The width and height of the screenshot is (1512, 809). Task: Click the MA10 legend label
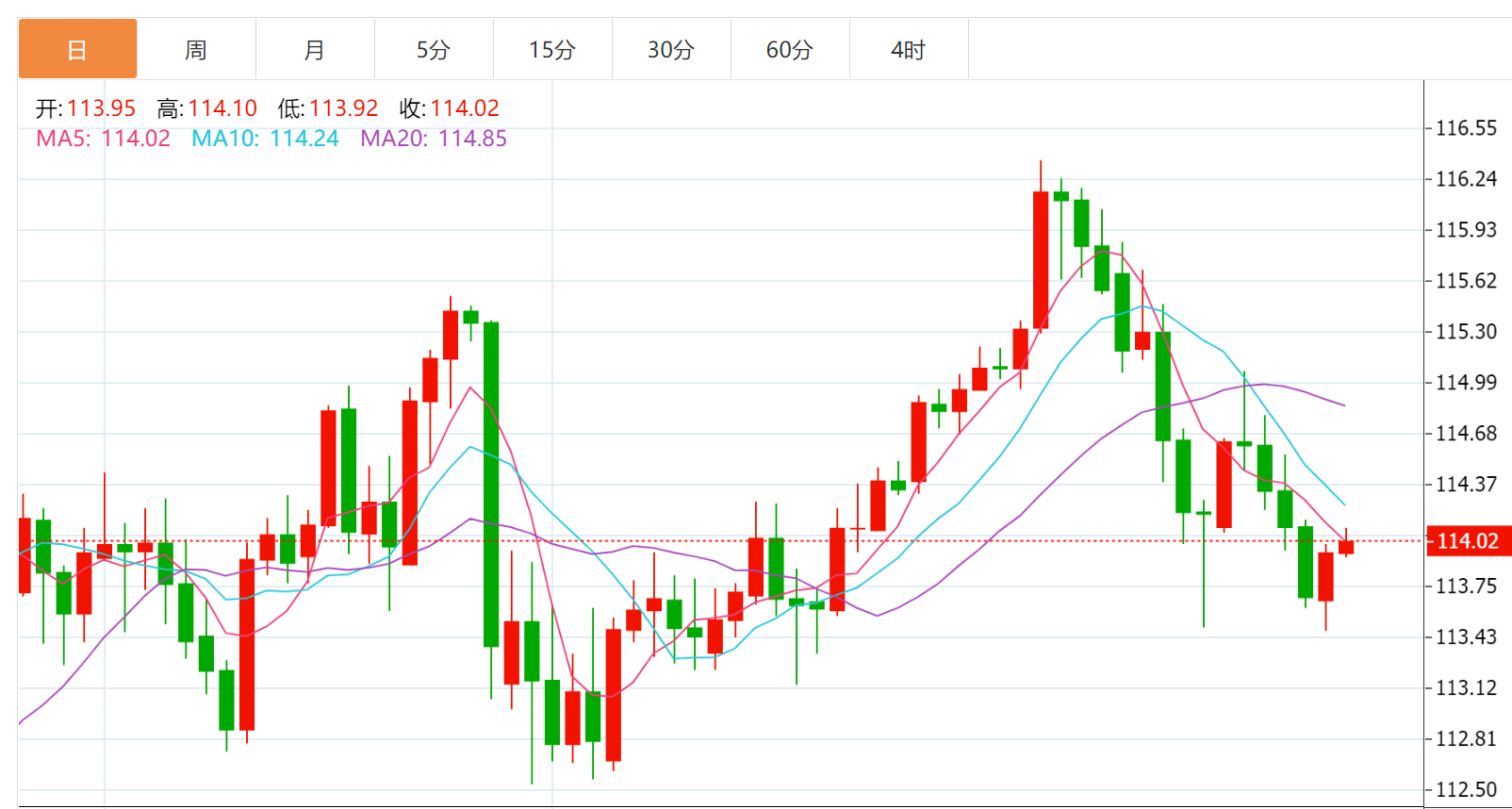265,139
